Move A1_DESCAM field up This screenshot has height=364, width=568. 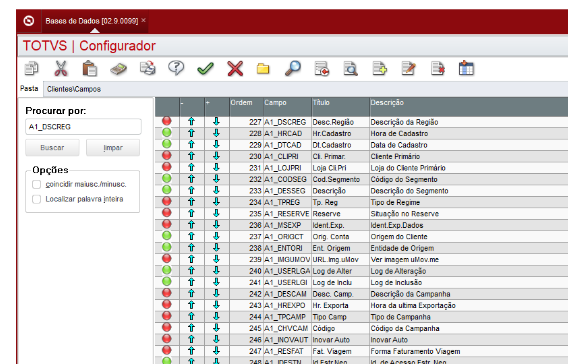(x=192, y=294)
